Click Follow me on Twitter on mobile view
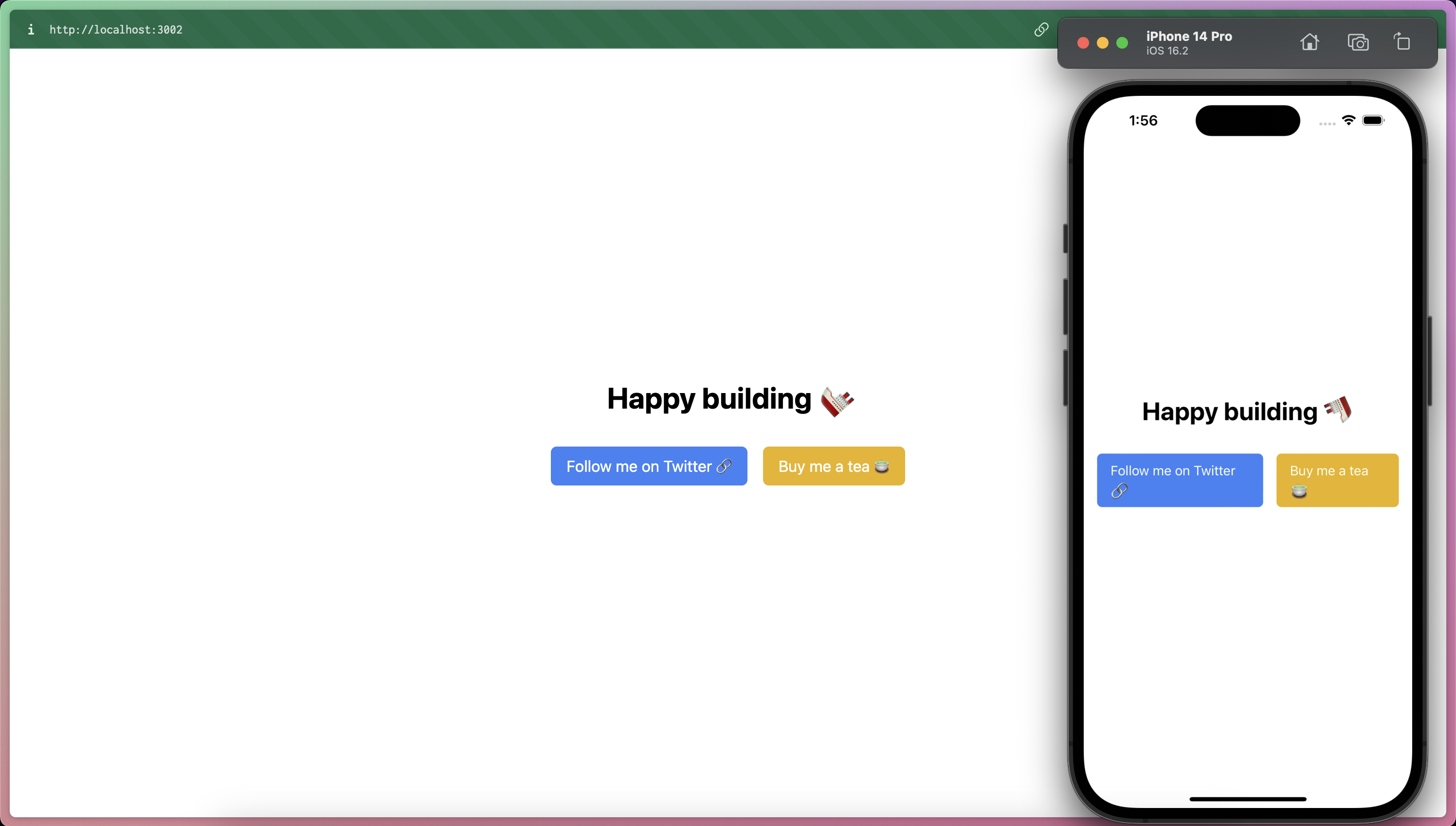This screenshot has height=826, width=1456. (1180, 480)
